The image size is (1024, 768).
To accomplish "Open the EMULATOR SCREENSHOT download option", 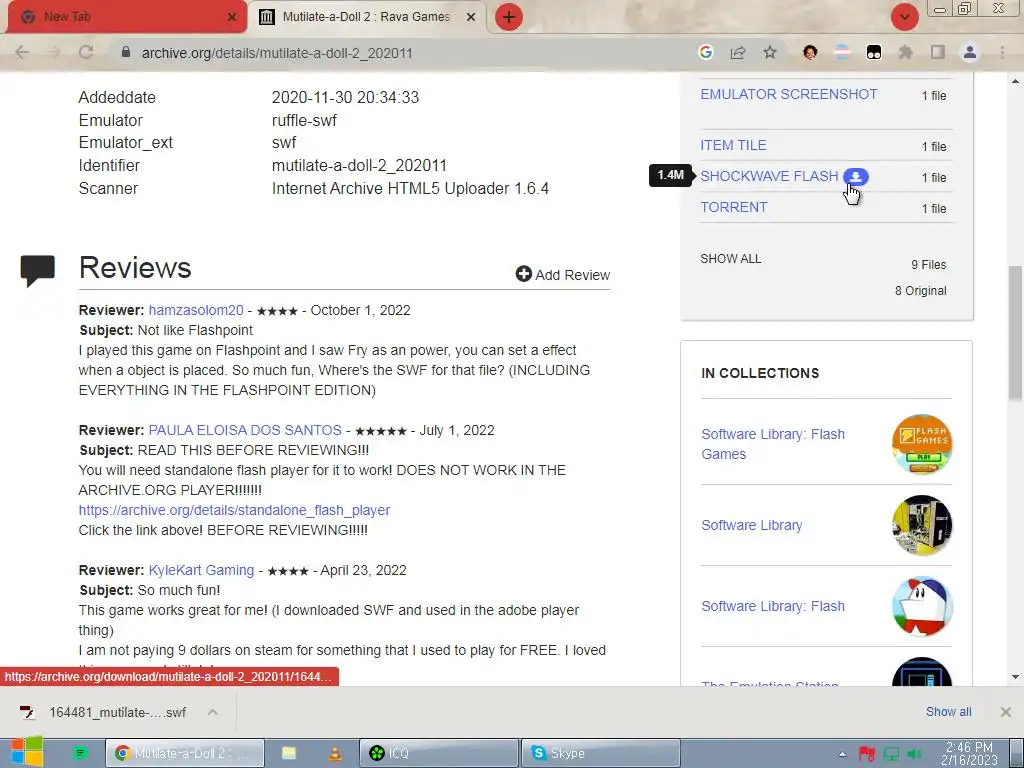I will coord(789,94).
